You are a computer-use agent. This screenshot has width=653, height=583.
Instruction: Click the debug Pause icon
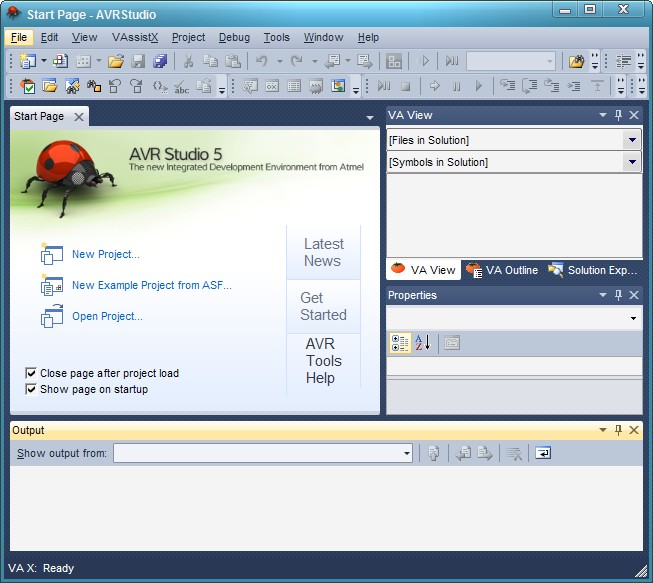[456, 86]
